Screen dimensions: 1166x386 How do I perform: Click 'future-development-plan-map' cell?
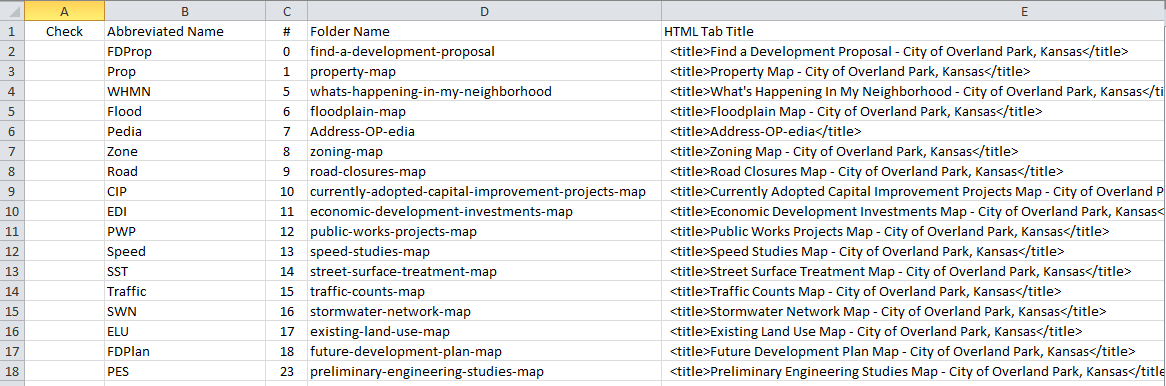(484, 352)
